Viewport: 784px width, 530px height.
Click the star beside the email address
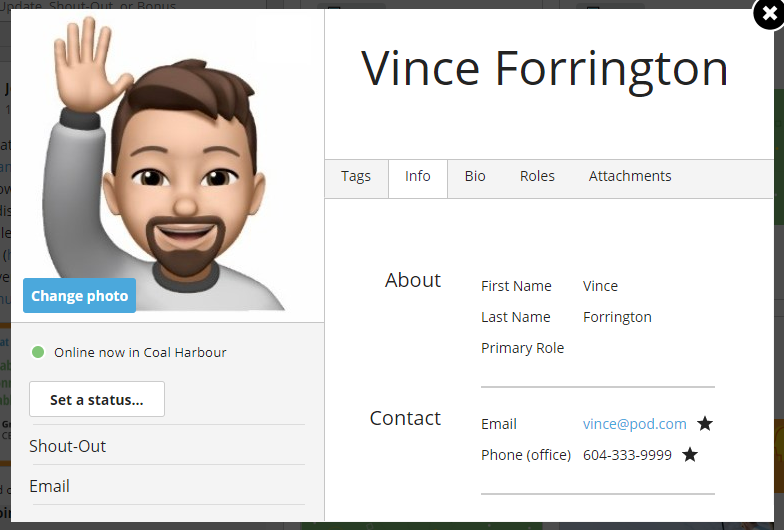[x=705, y=424]
